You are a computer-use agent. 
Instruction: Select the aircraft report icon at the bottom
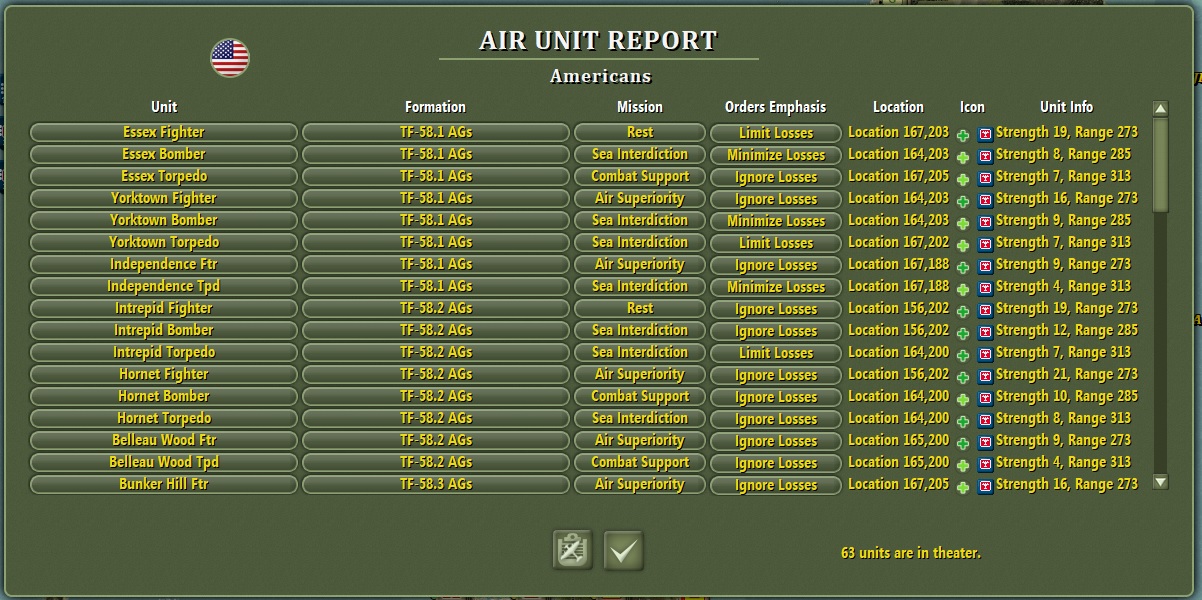(x=570, y=550)
